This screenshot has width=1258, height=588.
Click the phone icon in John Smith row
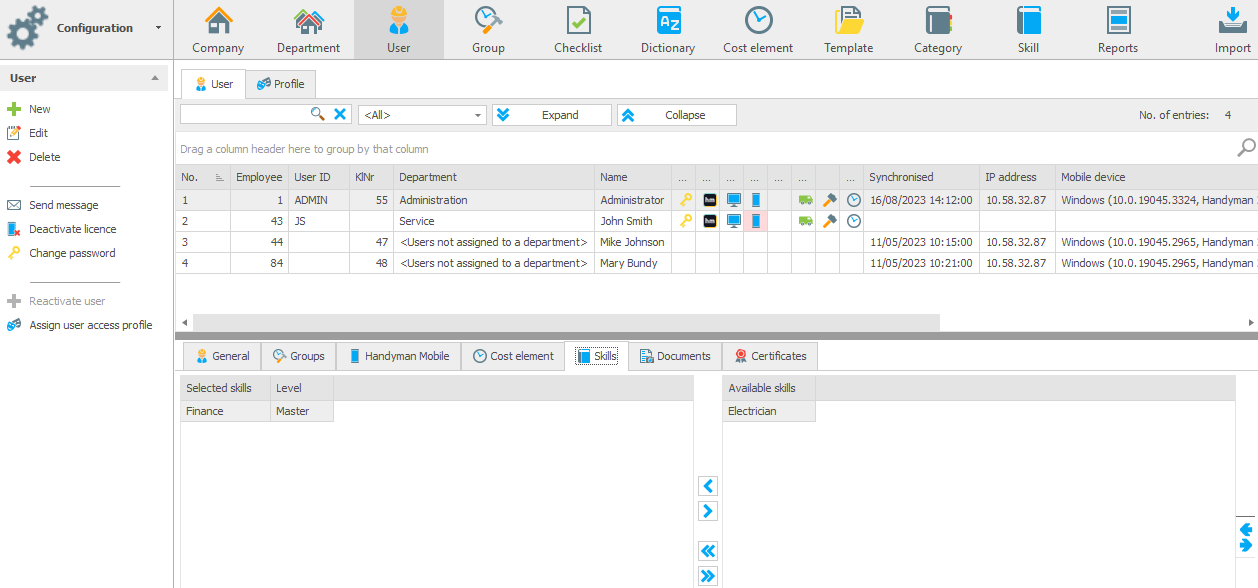(x=756, y=221)
